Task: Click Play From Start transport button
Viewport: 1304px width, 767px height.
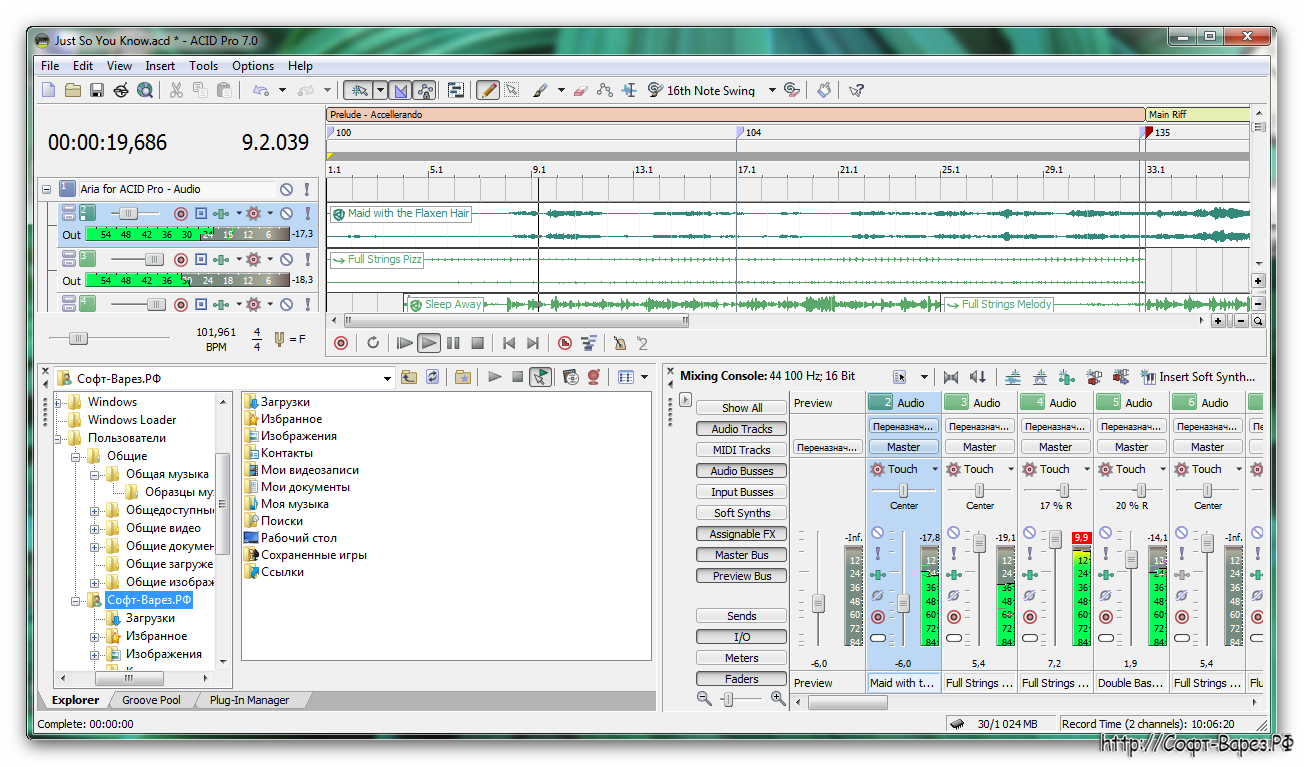Action: (x=404, y=343)
